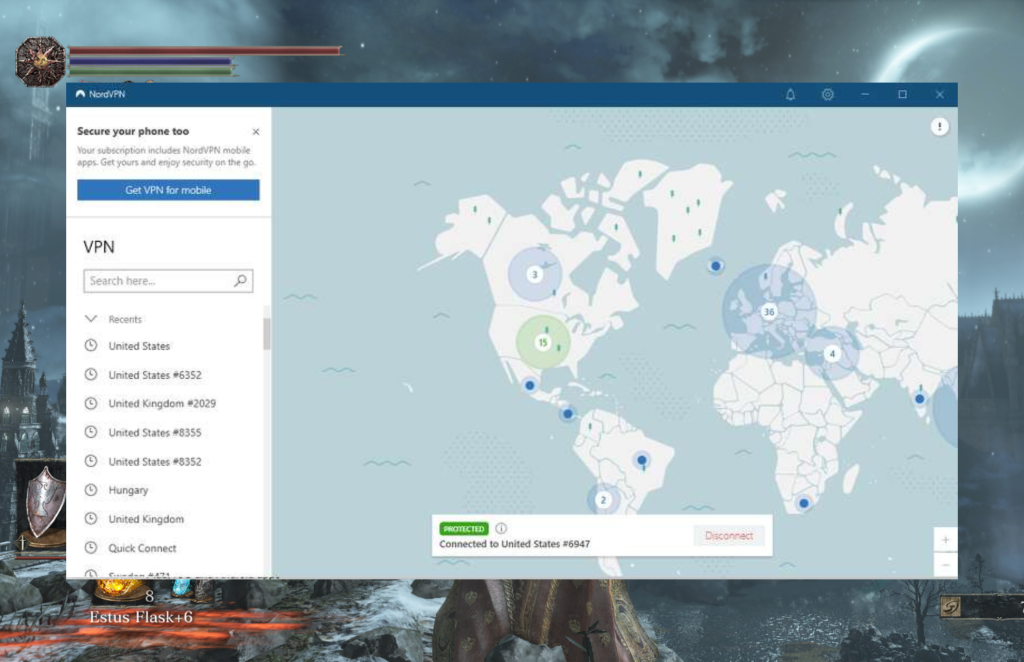The height and width of the screenshot is (662, 1024).
Task: Choose United Kingdom #2029 from recents
Action: (x=162, y=404)
